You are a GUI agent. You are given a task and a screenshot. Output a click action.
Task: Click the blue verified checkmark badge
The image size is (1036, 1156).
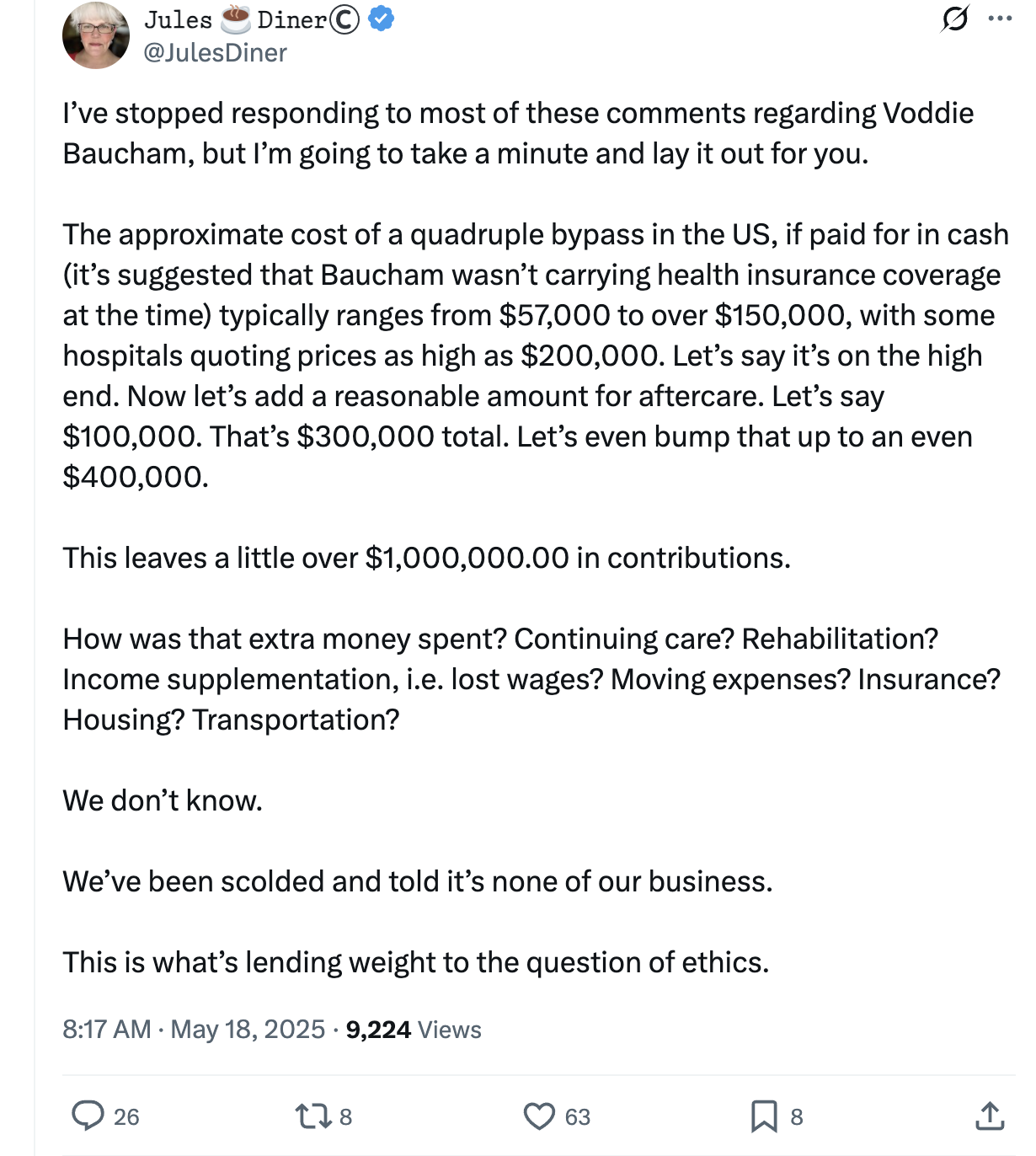tap(382, 19)
